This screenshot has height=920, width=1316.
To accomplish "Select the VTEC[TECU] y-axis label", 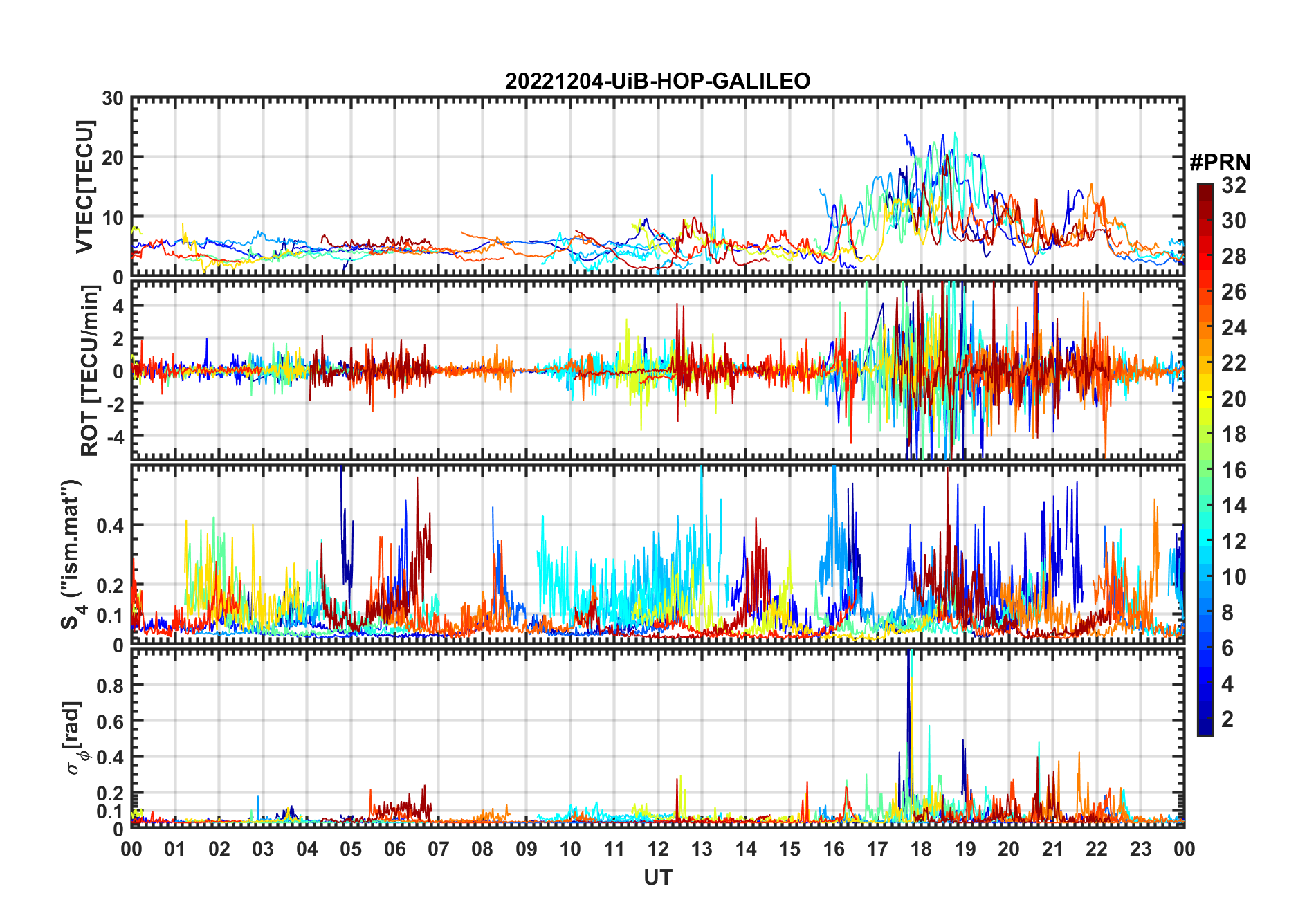I will (85, 187).
